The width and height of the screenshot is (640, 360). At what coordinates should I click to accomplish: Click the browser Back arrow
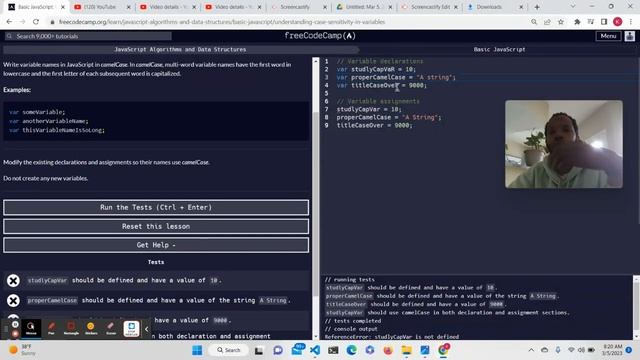click(x=9, y=22)
